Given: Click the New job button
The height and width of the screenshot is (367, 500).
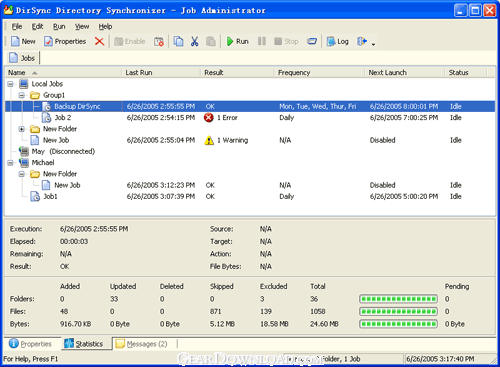Looking at the screenshot, I should pos(23,42).
